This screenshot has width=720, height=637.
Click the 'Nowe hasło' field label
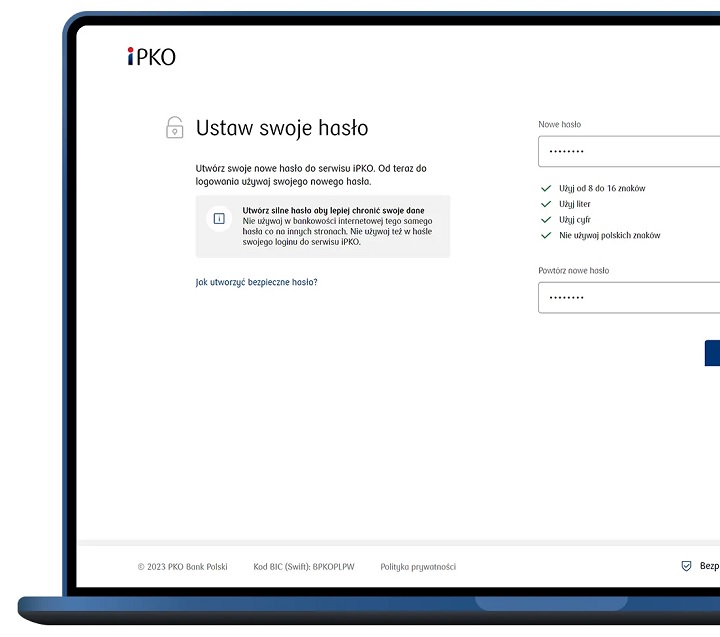tap(559, 125)
